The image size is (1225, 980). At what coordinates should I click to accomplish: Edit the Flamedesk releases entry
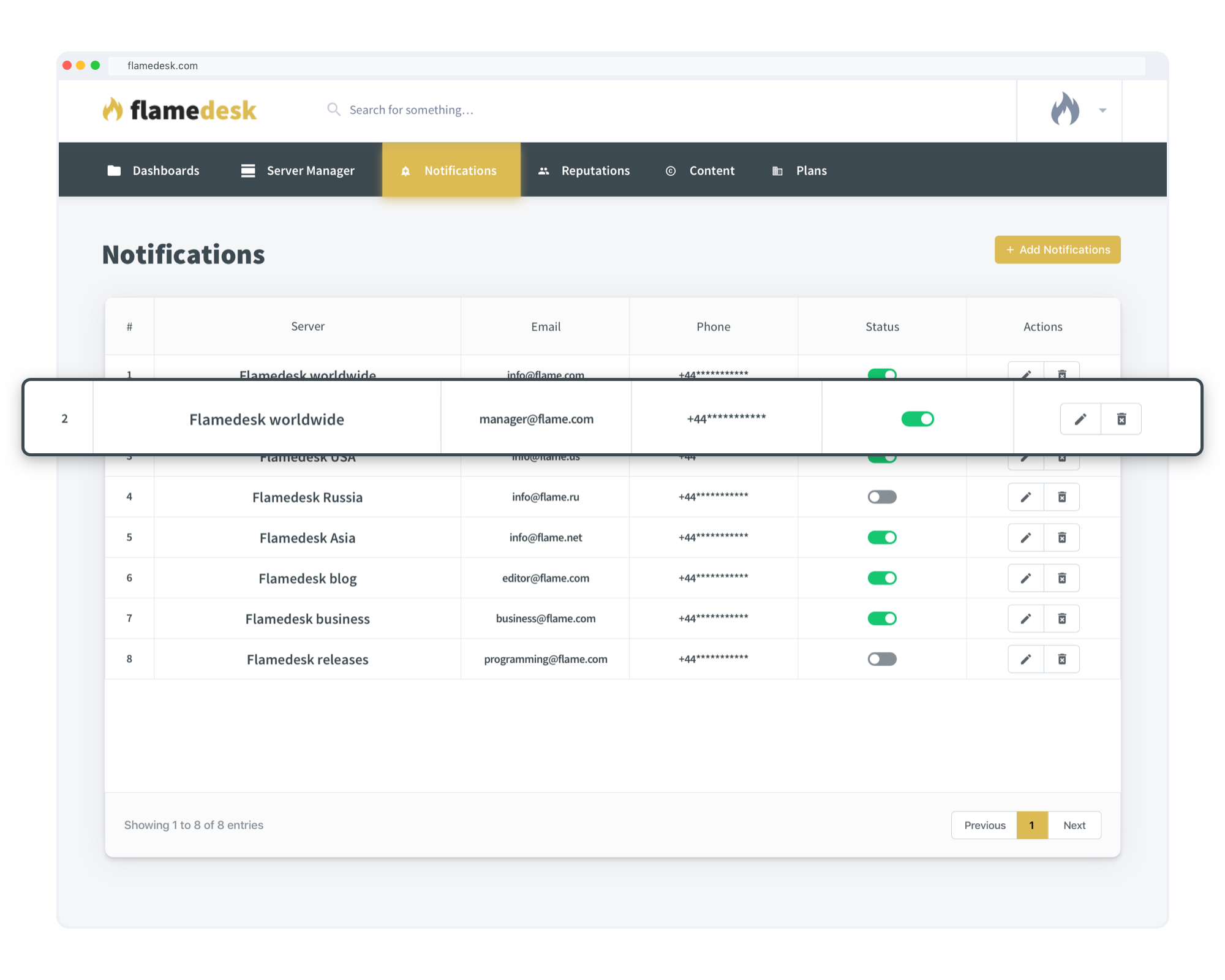click(1026, 659)
